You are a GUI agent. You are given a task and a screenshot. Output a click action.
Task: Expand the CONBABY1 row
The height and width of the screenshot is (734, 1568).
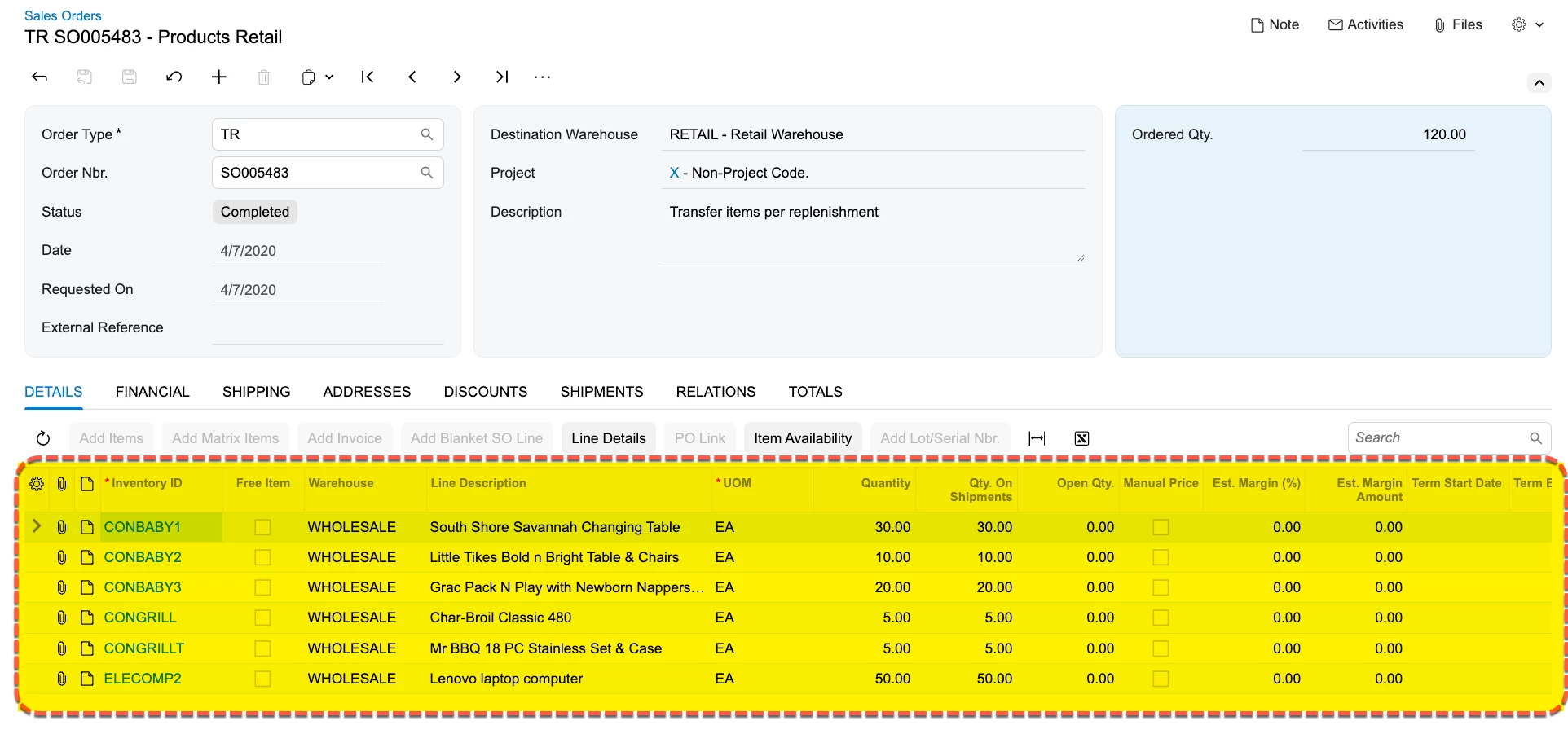click(37, 526)
